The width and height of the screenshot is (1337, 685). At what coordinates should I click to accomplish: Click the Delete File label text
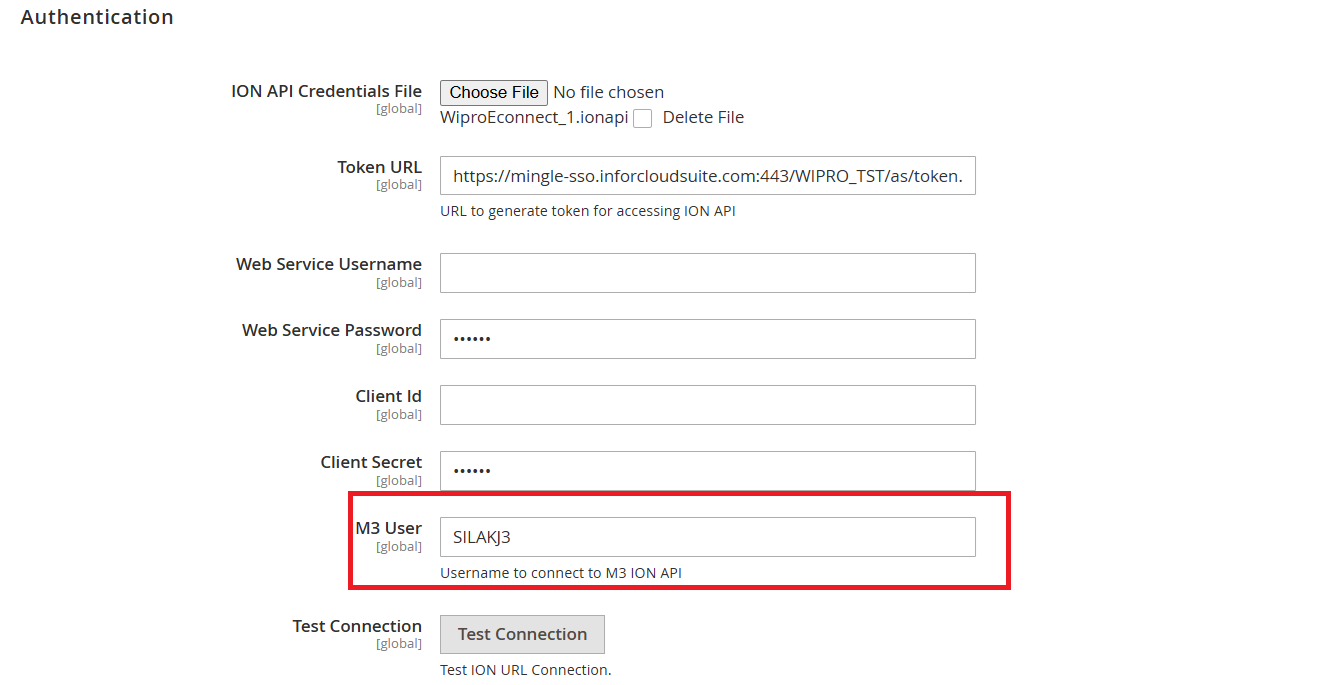pos(702,117)
